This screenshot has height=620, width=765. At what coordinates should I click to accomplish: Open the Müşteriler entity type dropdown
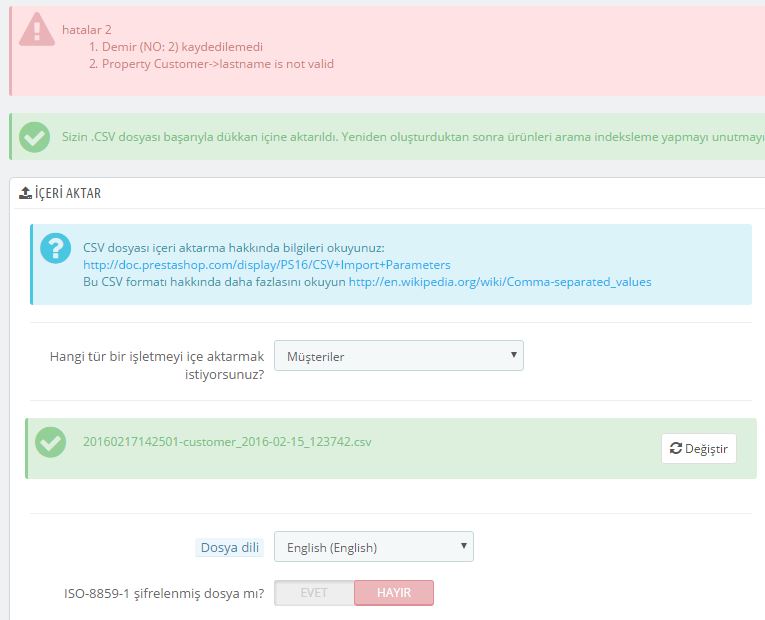[399, 356]
